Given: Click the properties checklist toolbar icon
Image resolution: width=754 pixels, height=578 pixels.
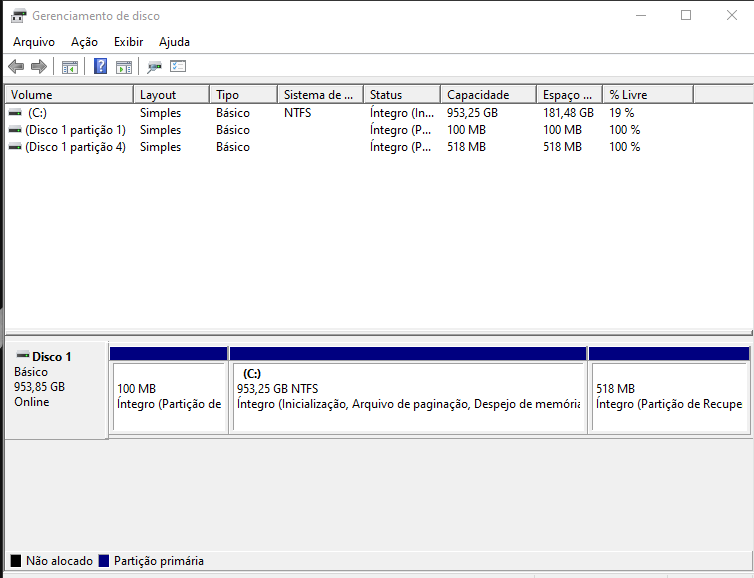Looking at the screenshot, I should pos(178,66).
